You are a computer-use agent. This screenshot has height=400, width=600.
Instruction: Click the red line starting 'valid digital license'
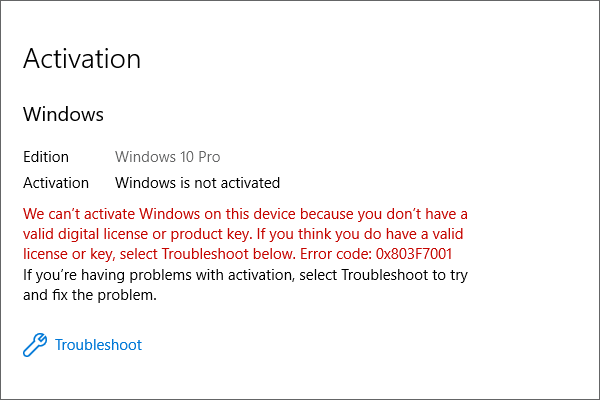243,234
